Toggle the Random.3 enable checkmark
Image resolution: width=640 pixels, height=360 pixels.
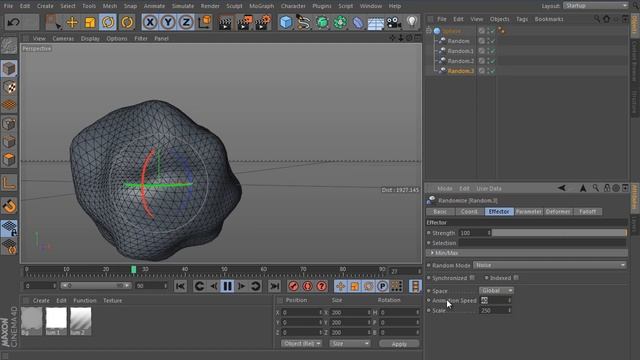click(x=493, y=71)
